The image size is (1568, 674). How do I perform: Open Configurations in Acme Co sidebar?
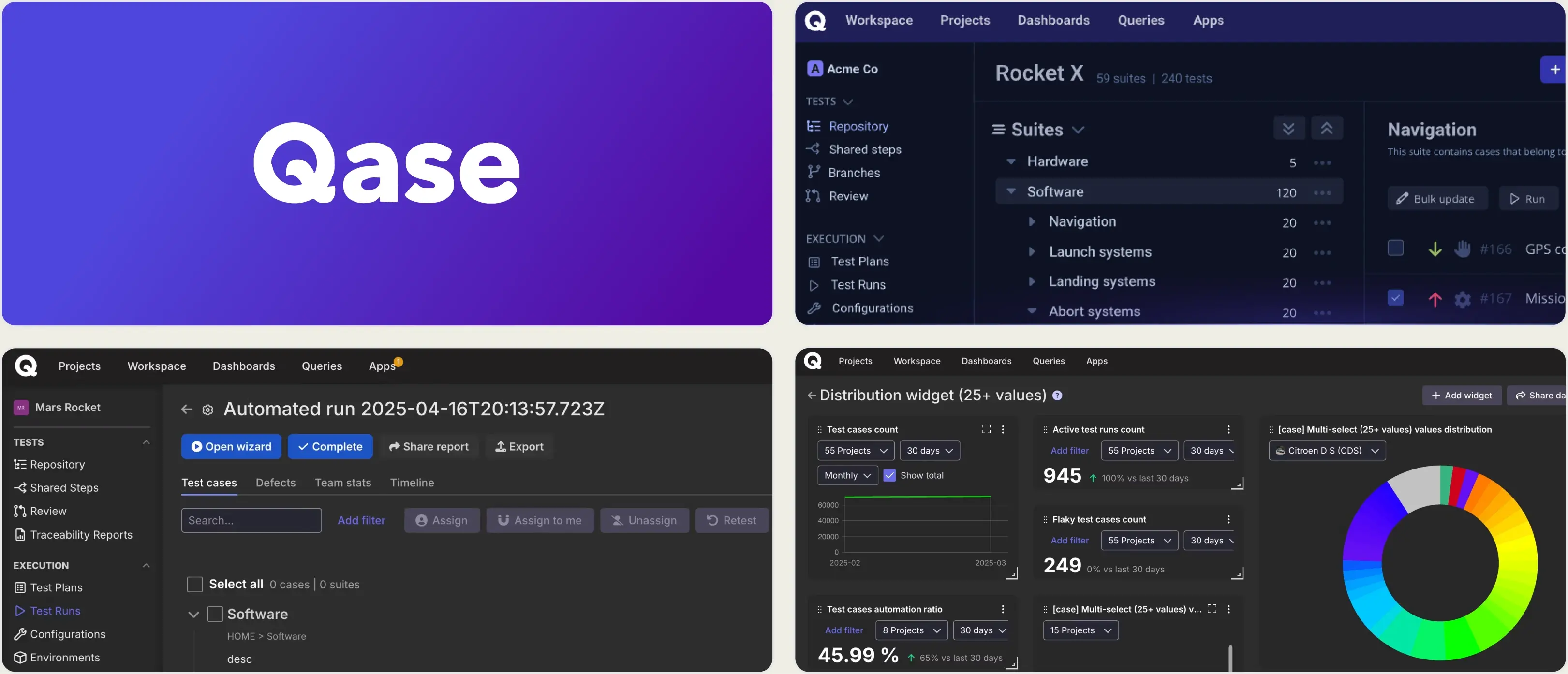point(860,308)
